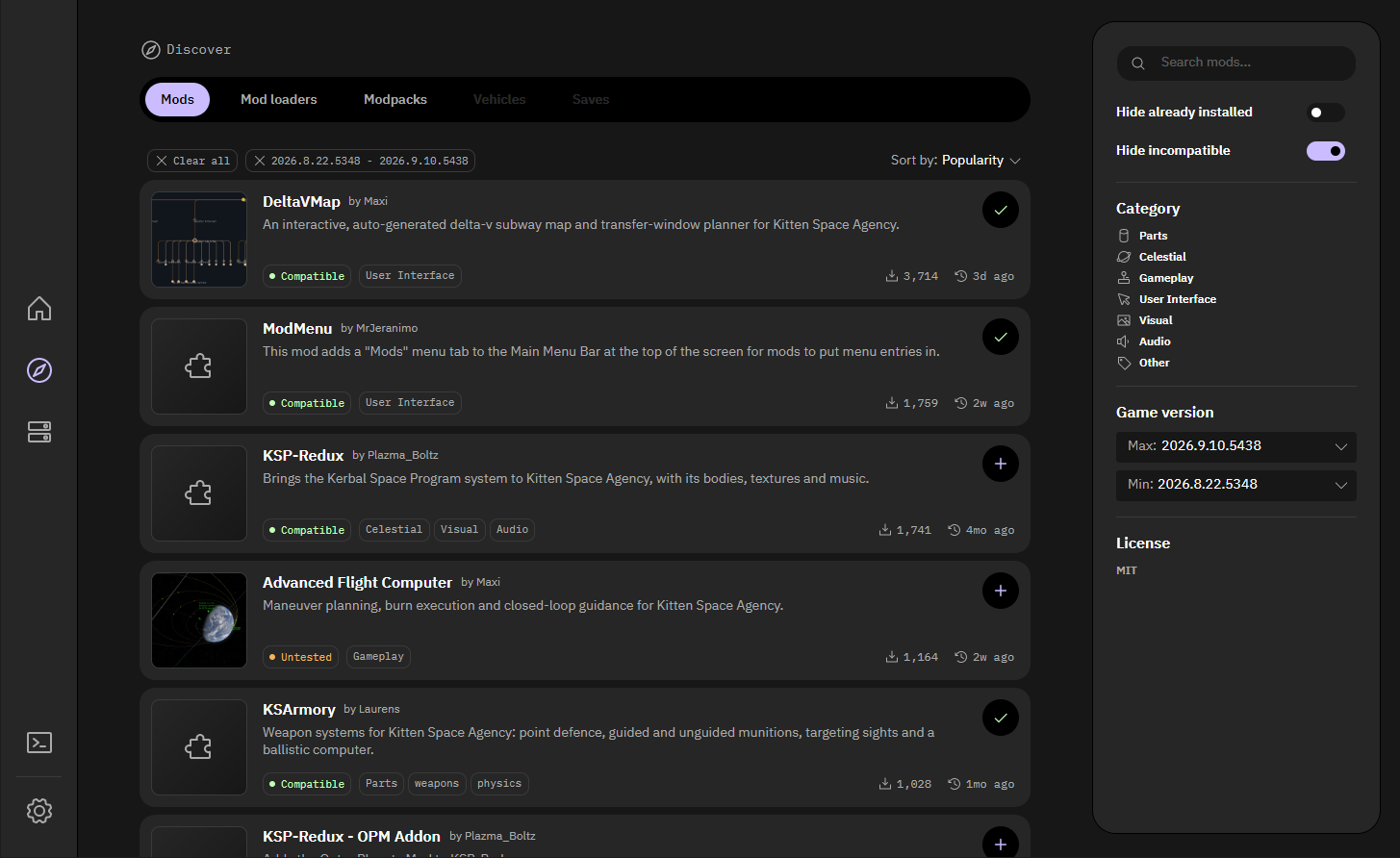Click the KSArmory puzzle piece placeholder icon
The image size is (1400, 858).
tap(199, 747)
